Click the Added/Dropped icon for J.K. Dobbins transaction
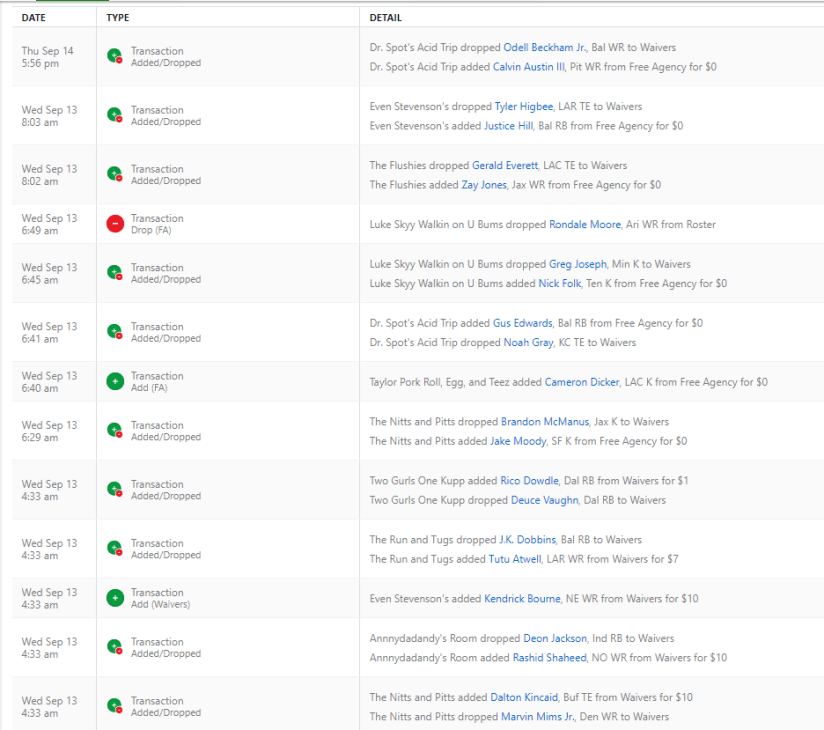This screenshot has width=824, height=730. point(115,549)
